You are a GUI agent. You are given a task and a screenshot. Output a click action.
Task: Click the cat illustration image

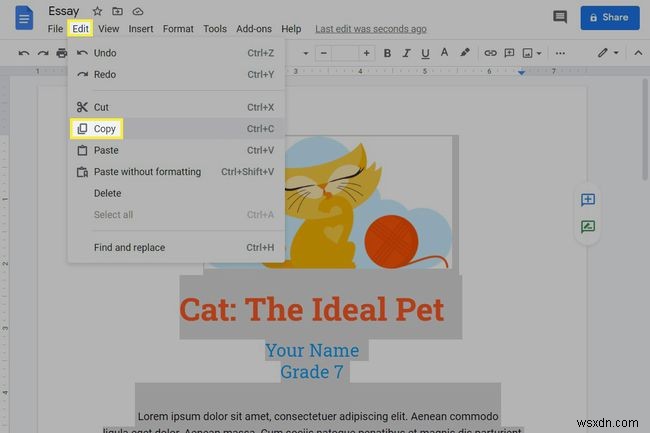pos(369,203)
